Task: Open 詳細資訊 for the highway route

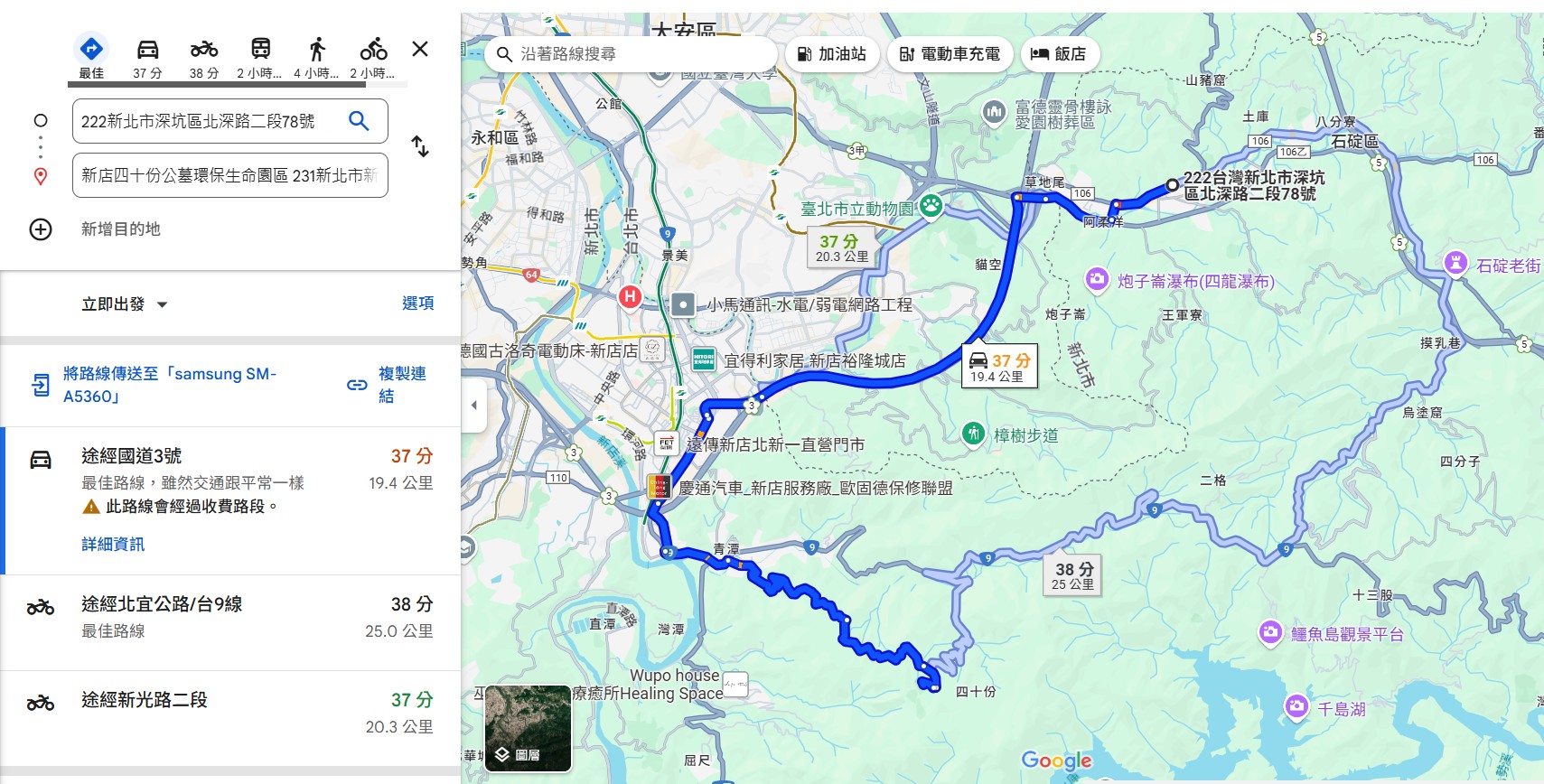Action: [x=113, y=544]
